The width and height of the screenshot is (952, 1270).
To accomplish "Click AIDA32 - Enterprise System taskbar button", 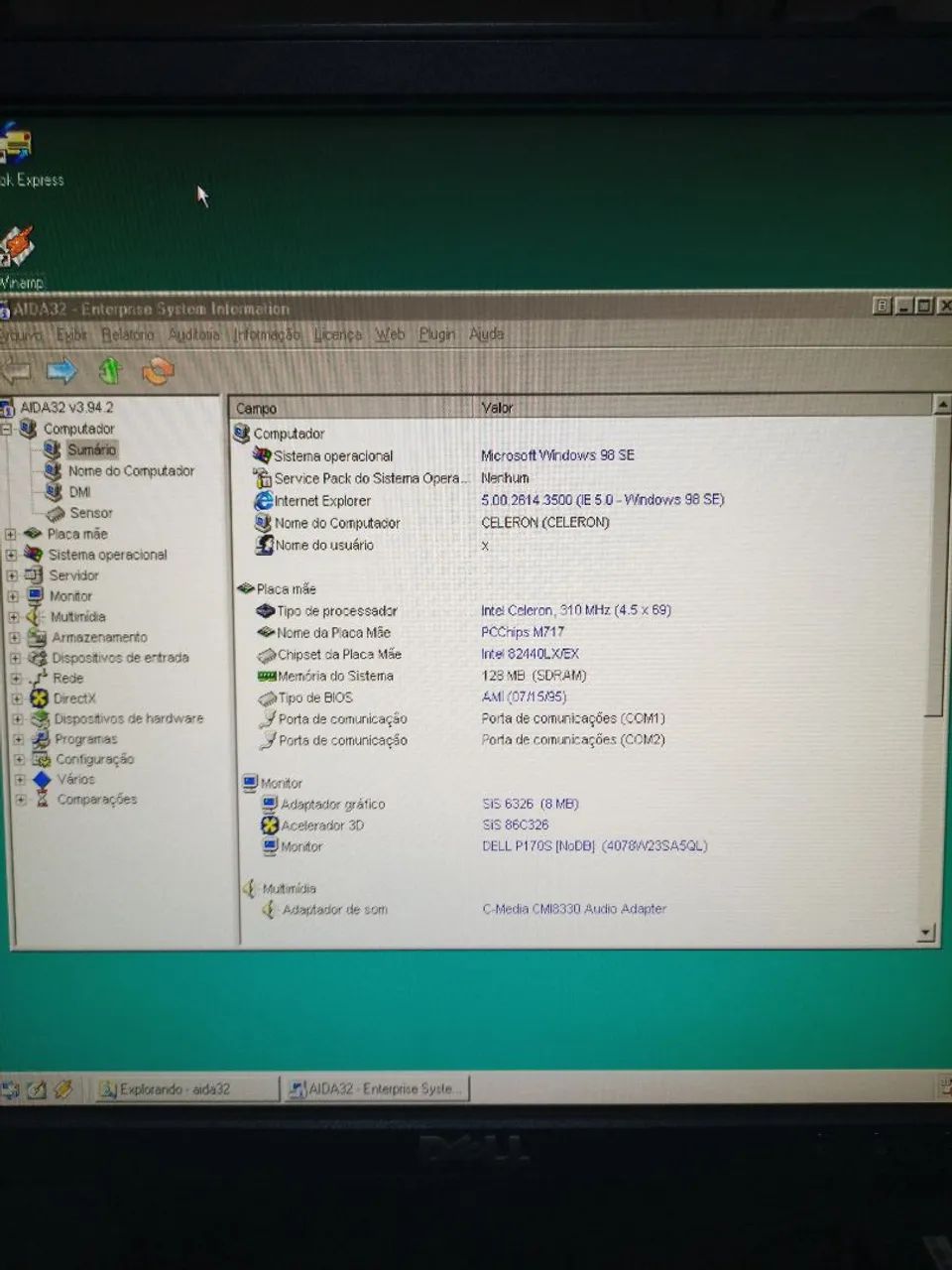I will pos(376,1089).
